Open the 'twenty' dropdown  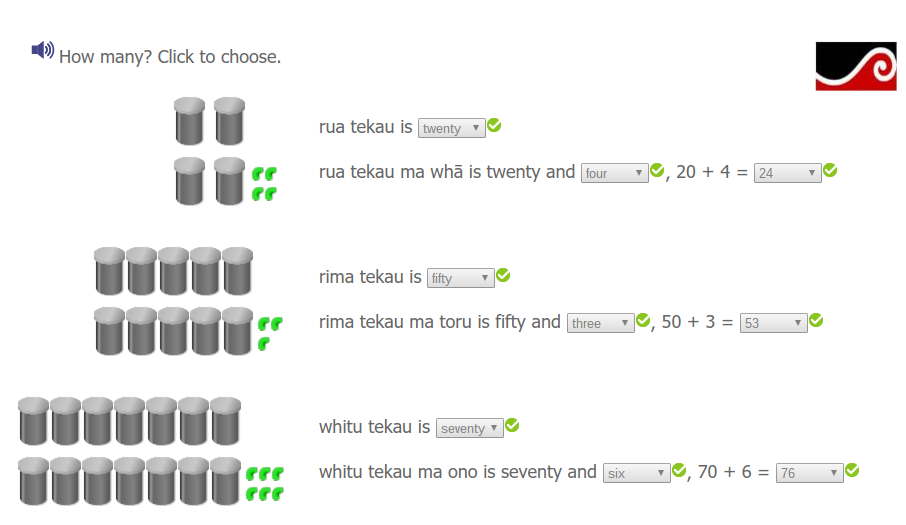(x=451, y=128)
